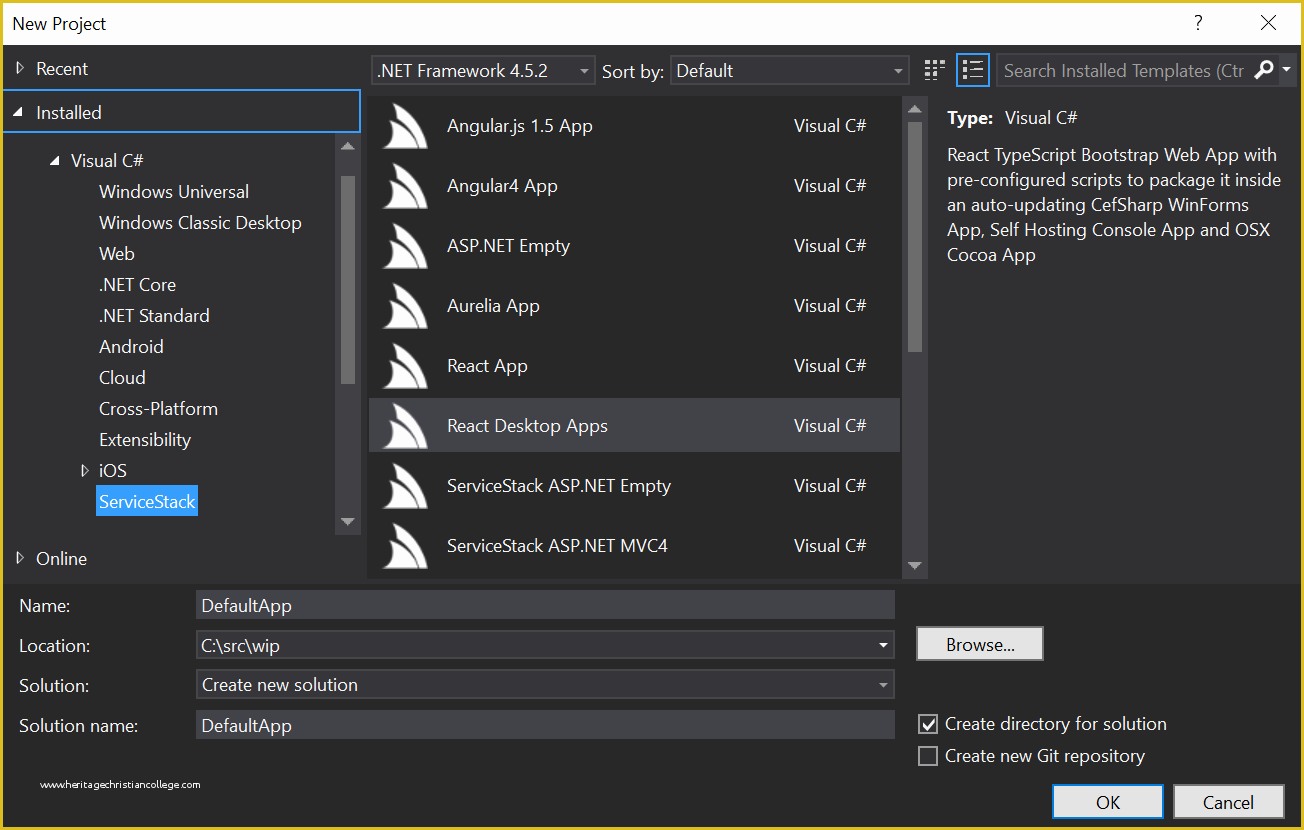Click the ASP.NET Empty template icon

(x=406, y=246)
